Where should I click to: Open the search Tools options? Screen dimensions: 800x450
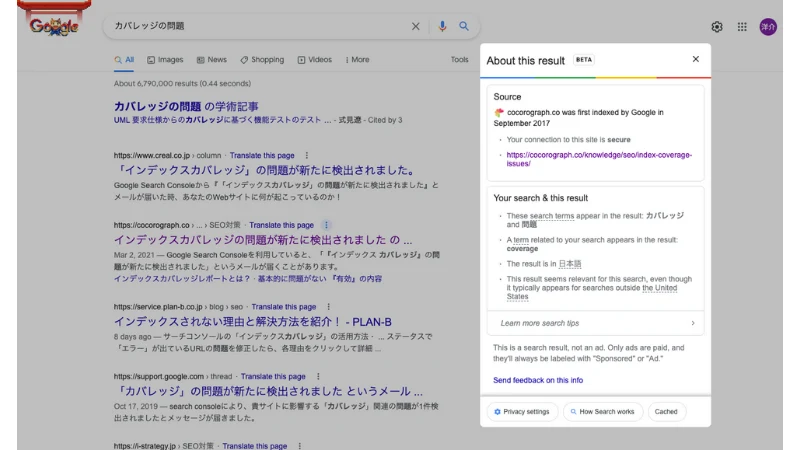point(459,60)
